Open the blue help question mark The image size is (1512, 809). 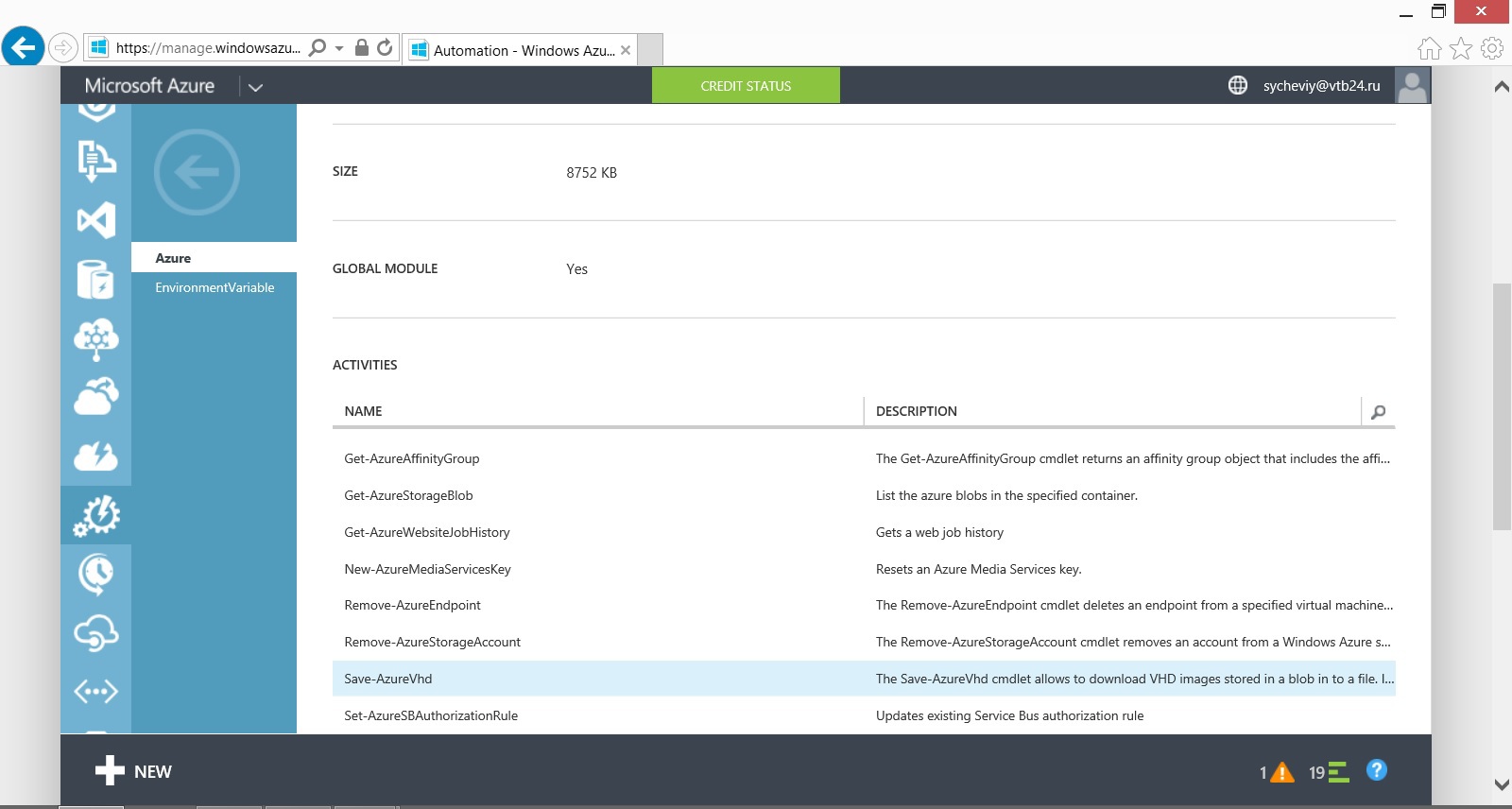(1377, 770)
